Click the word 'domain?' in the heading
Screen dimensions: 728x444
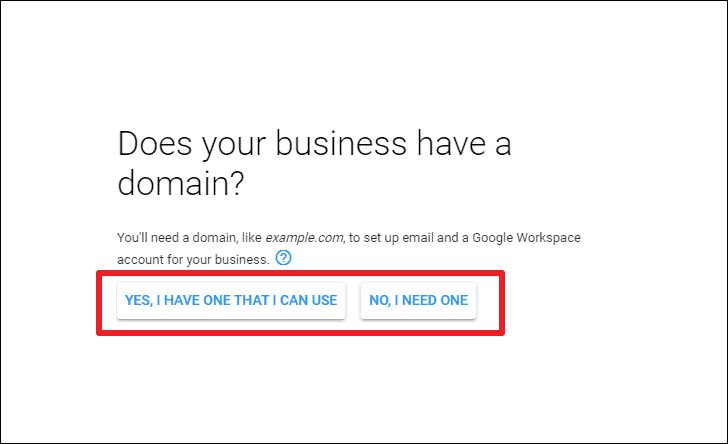click(181, 183)
